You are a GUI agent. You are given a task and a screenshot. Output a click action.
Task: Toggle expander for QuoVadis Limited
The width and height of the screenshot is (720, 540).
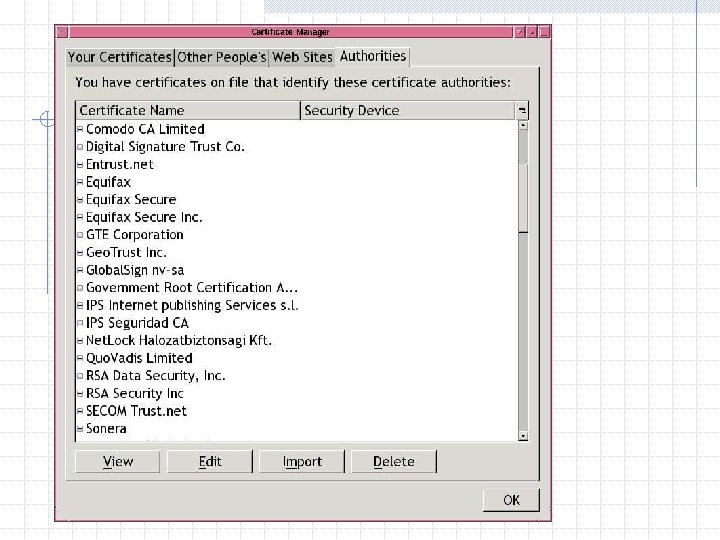pos(80,358)
